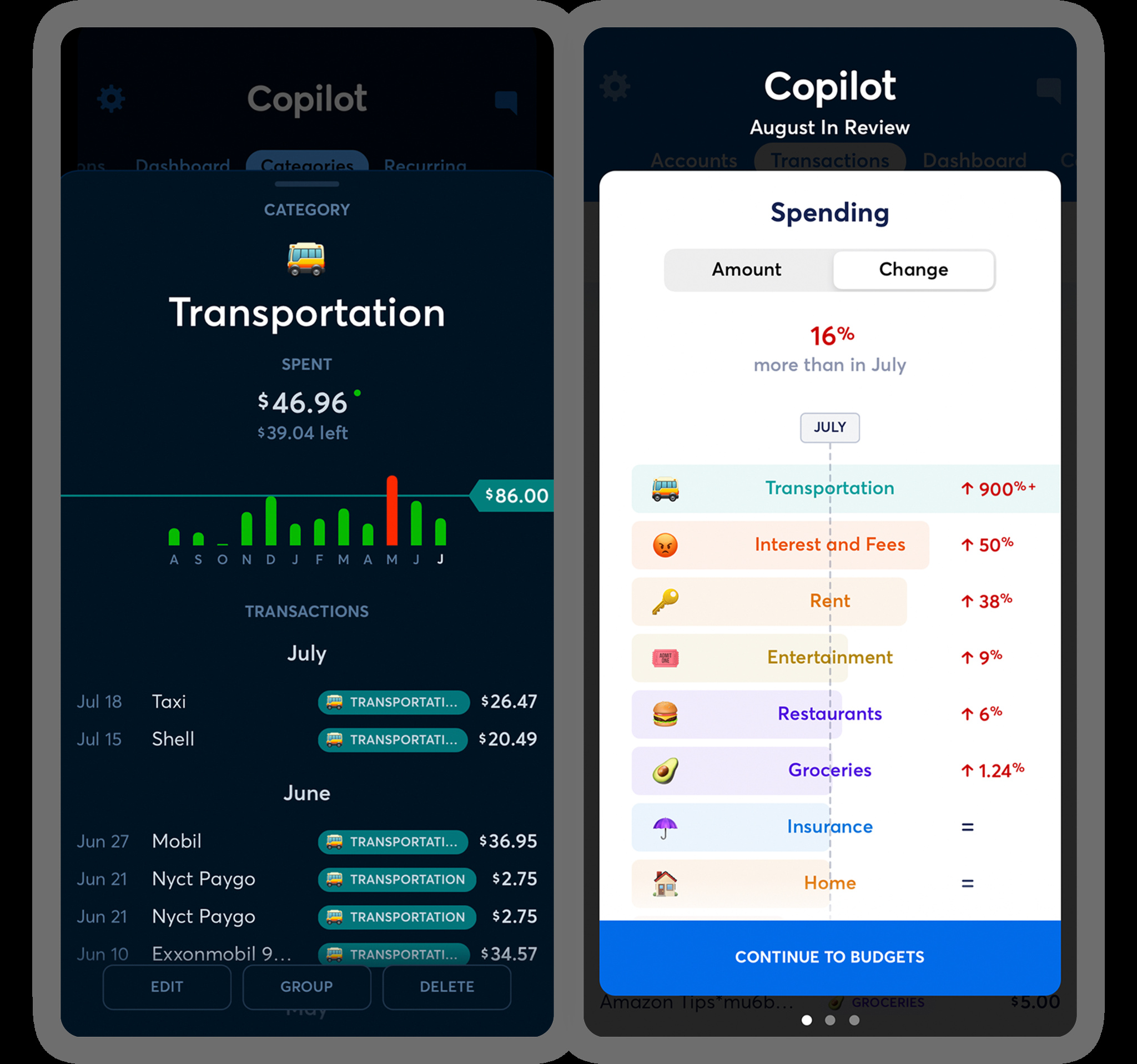This screenshot has height=1064, width=1137.
Task: Tap the Settings gear icon top left
Action: pyautogui.click(x=111, y=96)
